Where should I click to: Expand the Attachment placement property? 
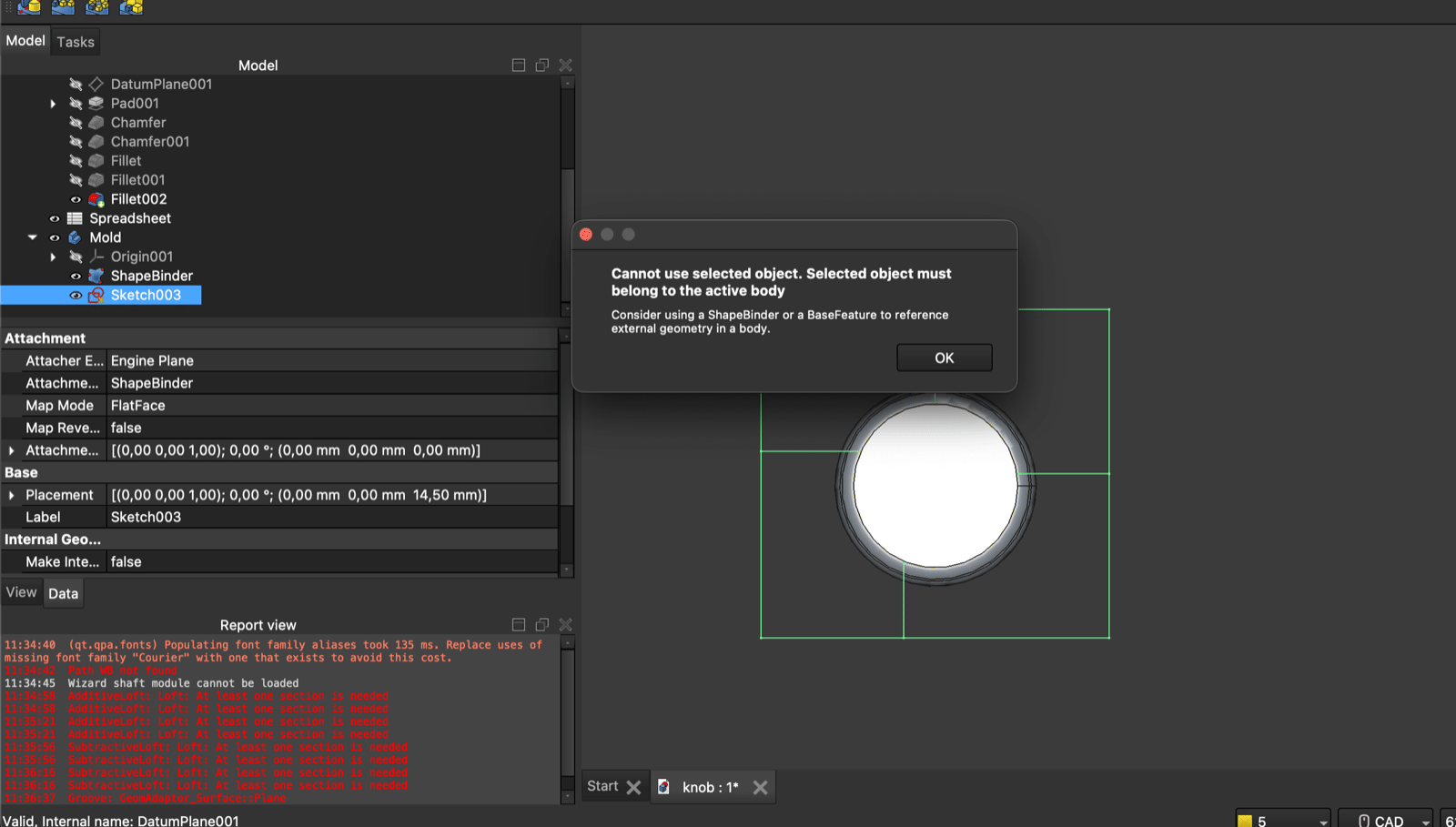pos(11,450)
